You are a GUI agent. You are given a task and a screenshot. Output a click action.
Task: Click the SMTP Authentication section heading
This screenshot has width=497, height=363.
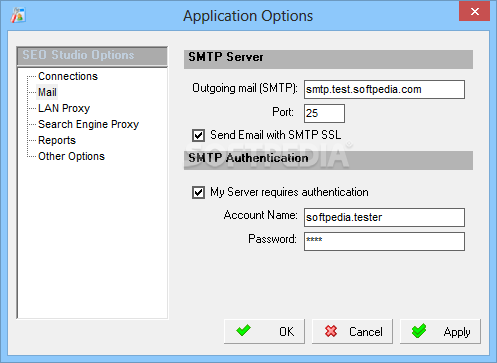tap(328, 160)
